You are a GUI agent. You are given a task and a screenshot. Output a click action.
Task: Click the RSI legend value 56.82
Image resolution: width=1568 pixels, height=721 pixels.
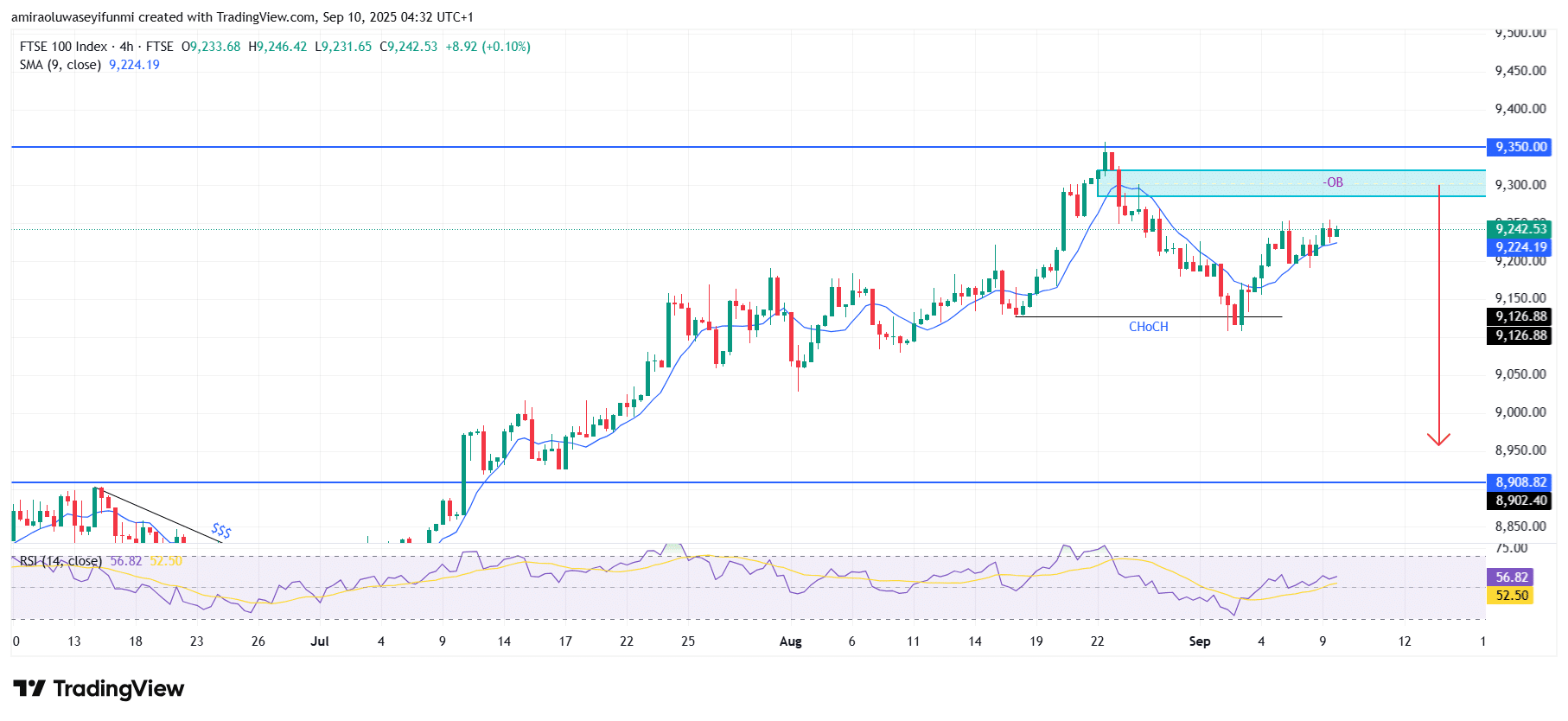point(126,561)
